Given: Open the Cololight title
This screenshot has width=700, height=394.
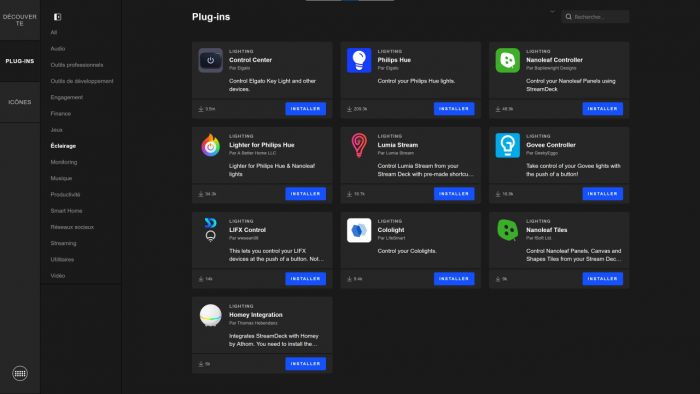Looking at the screenshot, I should click(x=391, y=230).
